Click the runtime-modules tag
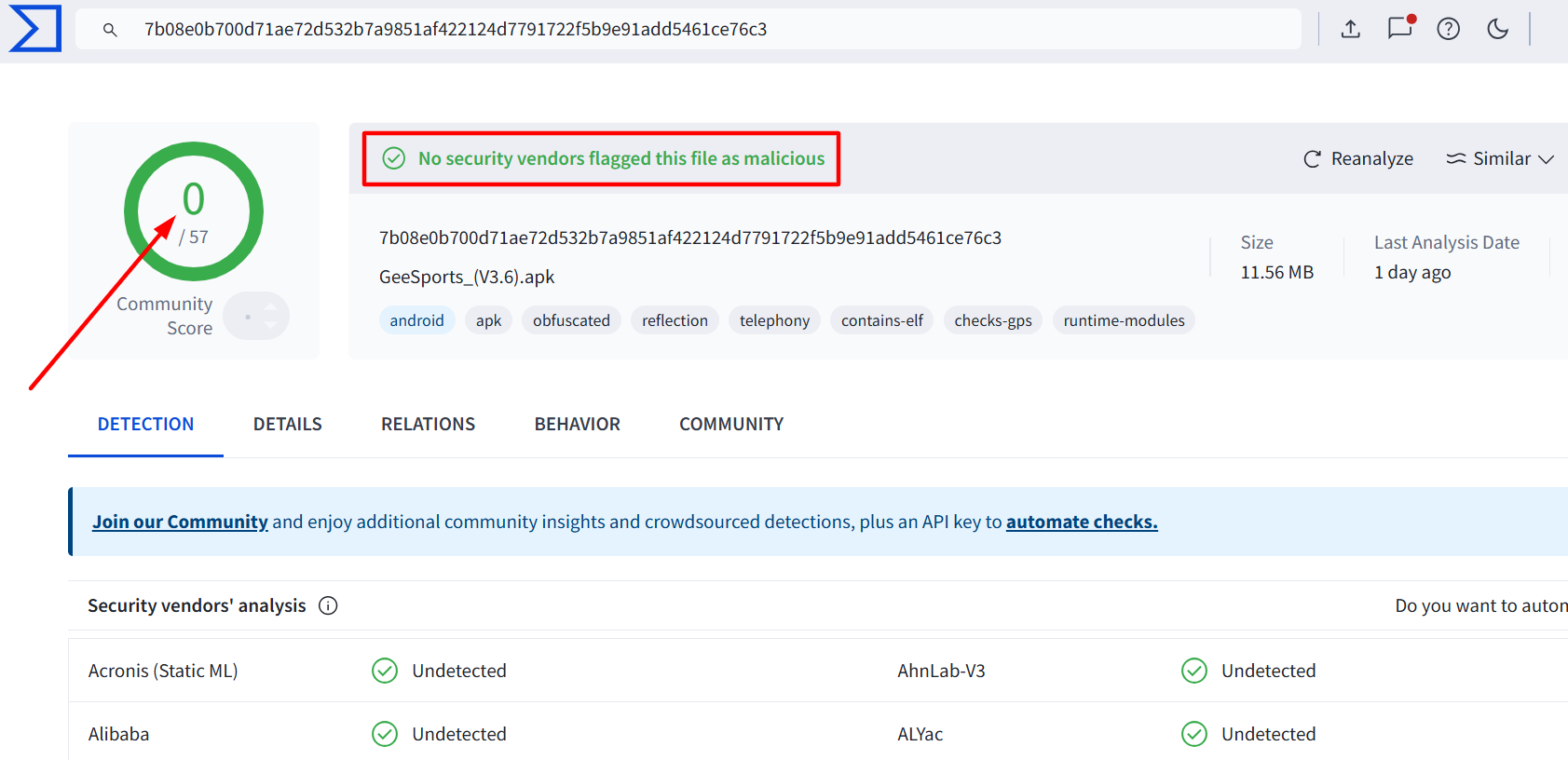This screenshot has width=1568, height=760. [x=1124, y=320]
